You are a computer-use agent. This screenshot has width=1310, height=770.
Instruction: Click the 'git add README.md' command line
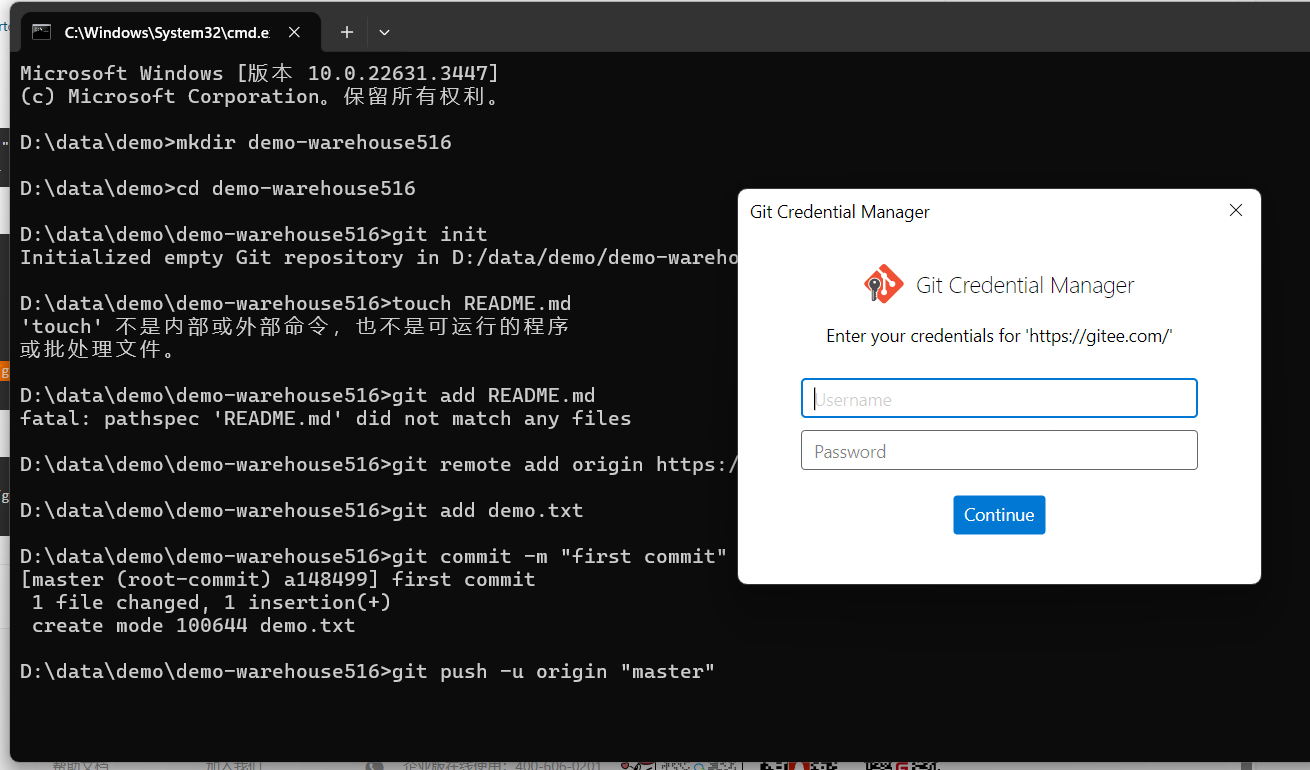click(x=308, y=395)
